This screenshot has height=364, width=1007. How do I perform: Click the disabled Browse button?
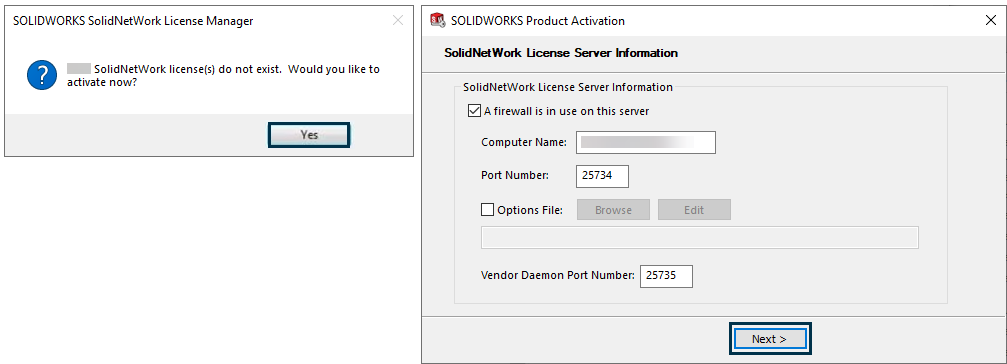[x=613, y=210]
